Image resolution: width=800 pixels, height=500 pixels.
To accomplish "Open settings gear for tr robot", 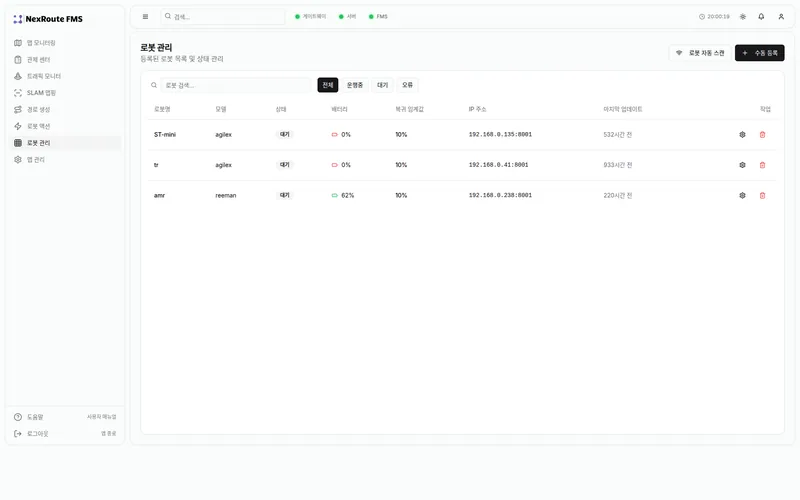I will coord(742,165).
